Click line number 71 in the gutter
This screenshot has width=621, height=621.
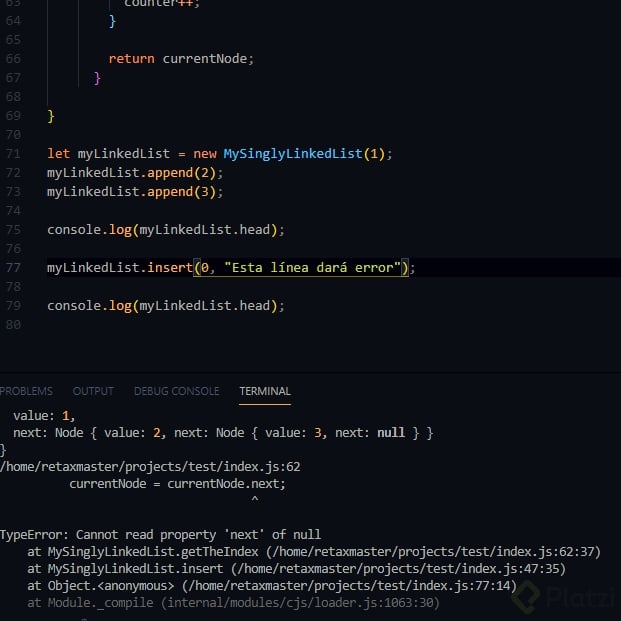coord(13,154)
